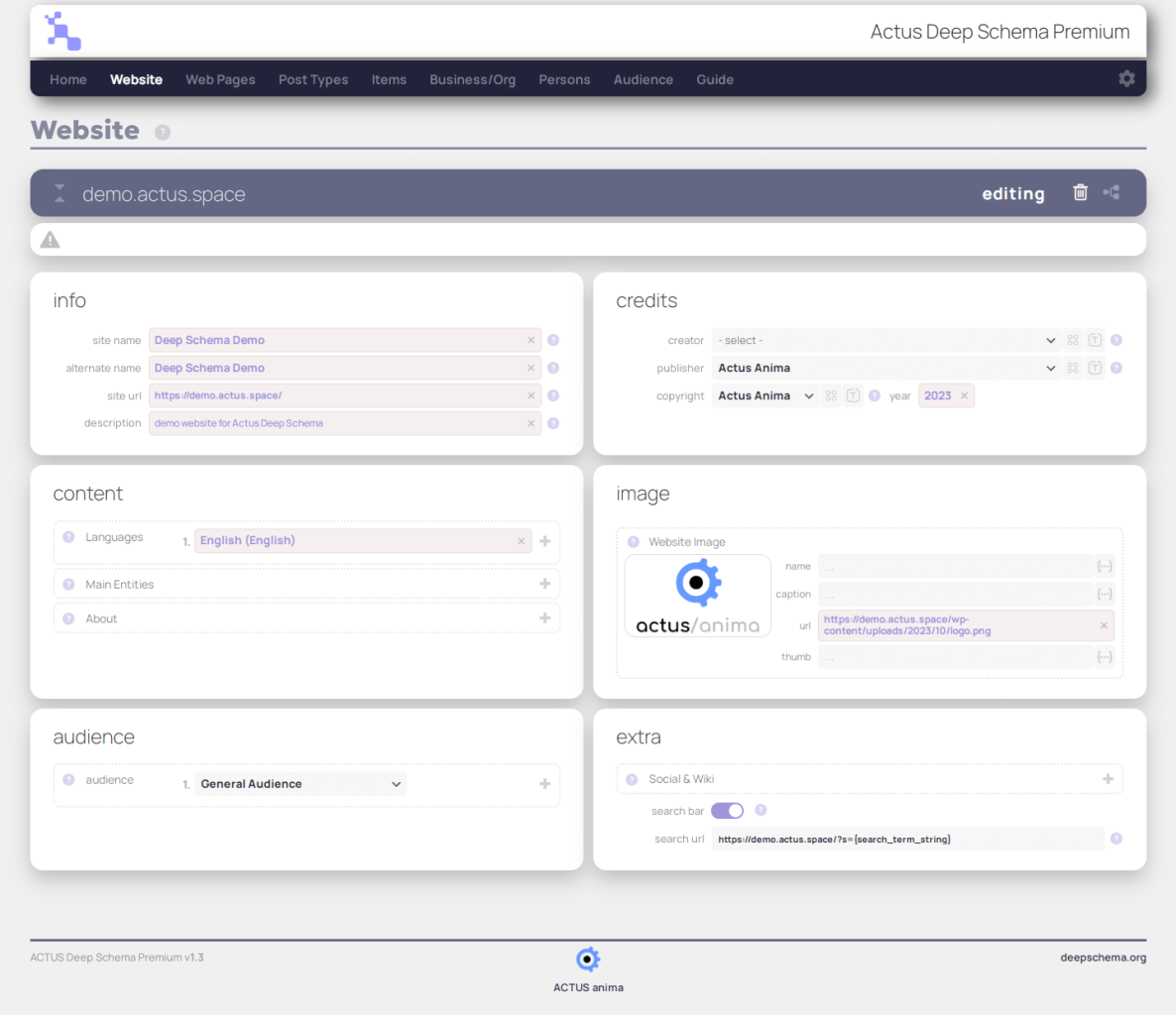Viewport: 1176px width, 1015px height.
Task: Open the deepschema.org link in the footer
Action: tap(1104, 957)
